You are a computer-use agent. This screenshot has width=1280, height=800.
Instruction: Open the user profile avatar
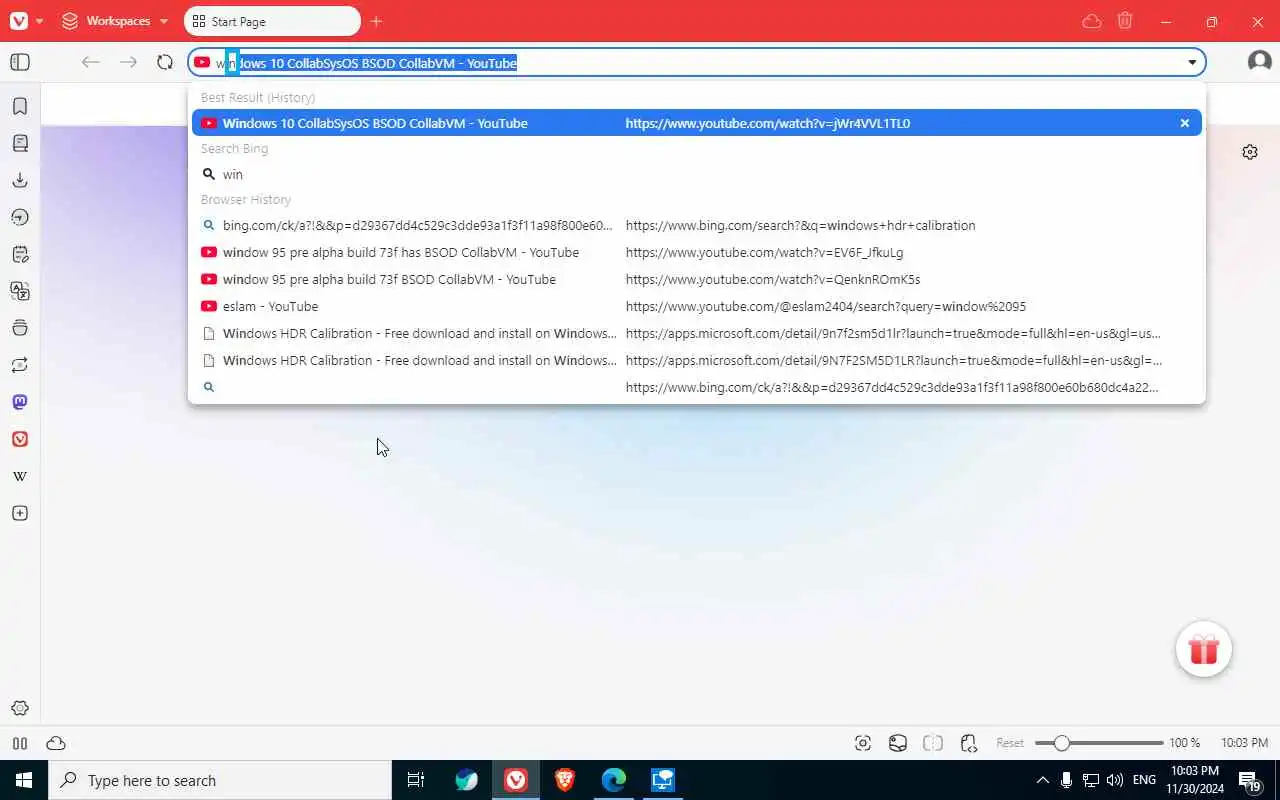1259,62
